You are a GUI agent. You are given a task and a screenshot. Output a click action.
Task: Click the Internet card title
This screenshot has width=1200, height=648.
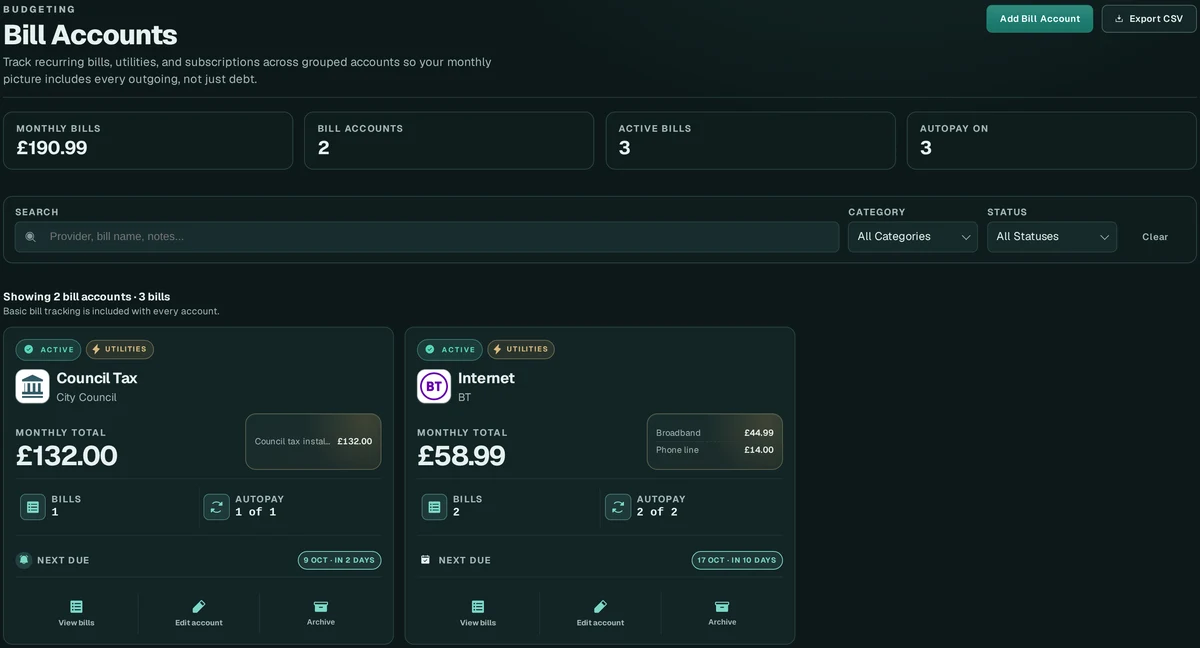pyautogui.click(x=486, y=378)
